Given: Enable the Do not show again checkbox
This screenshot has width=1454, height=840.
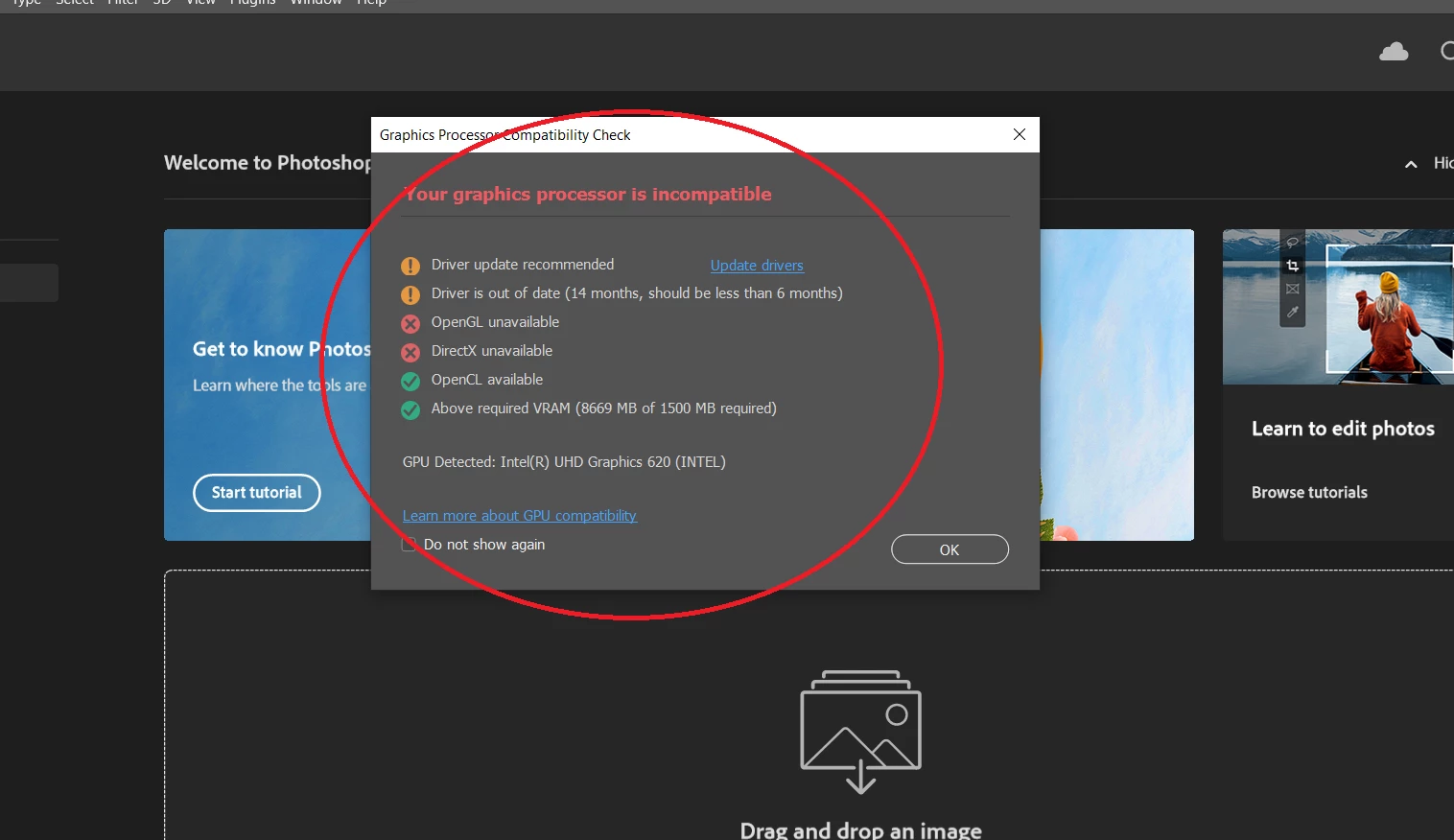Looking at the screenshot, I should [x=410, y=545].
